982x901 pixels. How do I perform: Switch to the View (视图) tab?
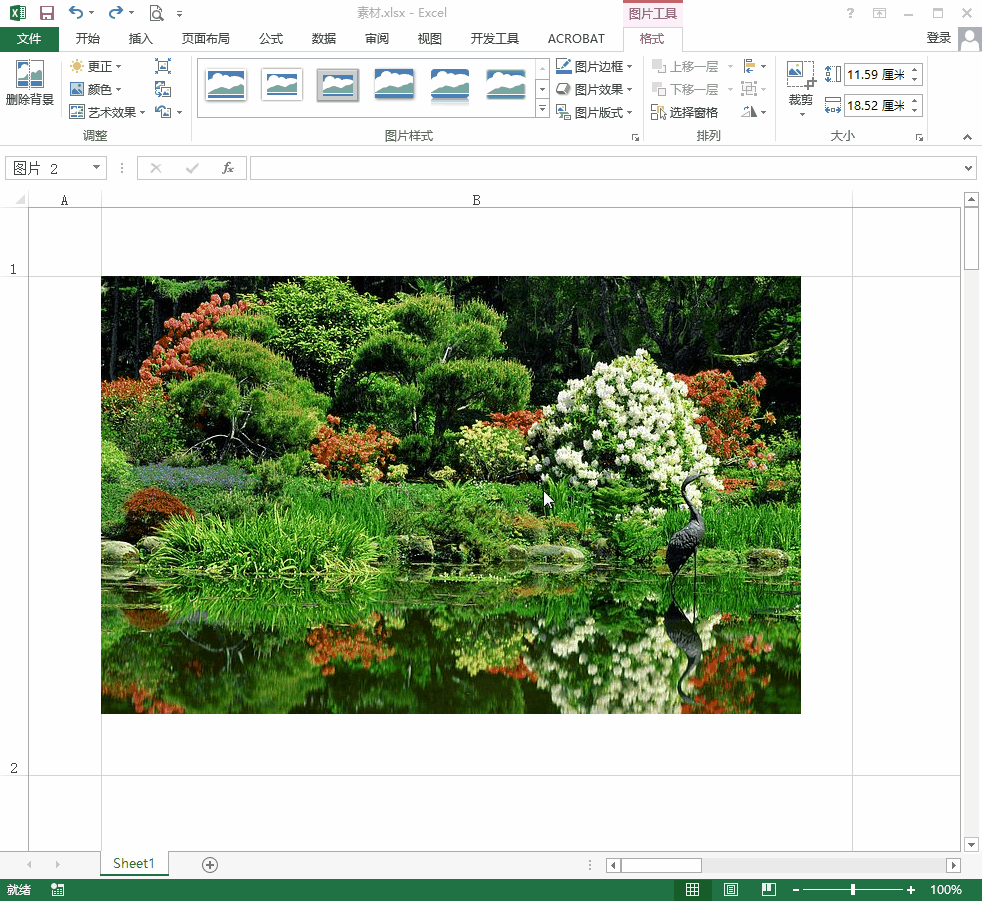click(430, 39)
